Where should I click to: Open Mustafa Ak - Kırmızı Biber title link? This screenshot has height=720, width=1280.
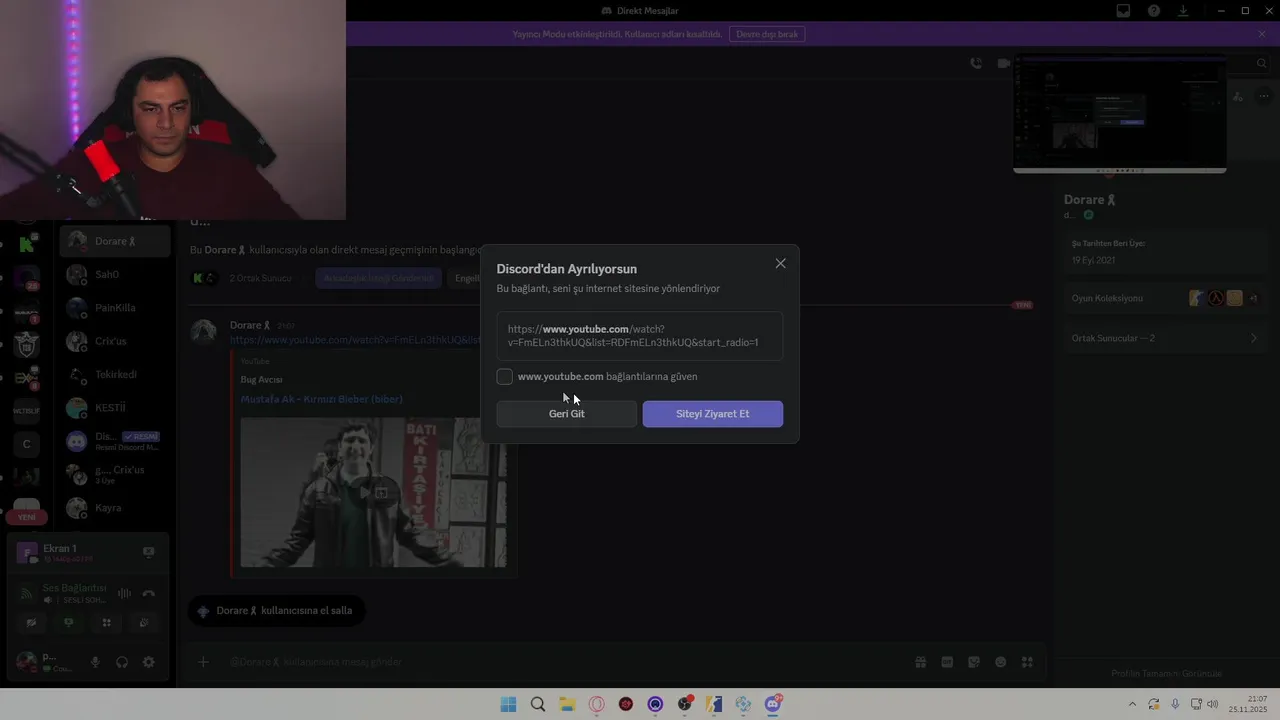point(321,399)
